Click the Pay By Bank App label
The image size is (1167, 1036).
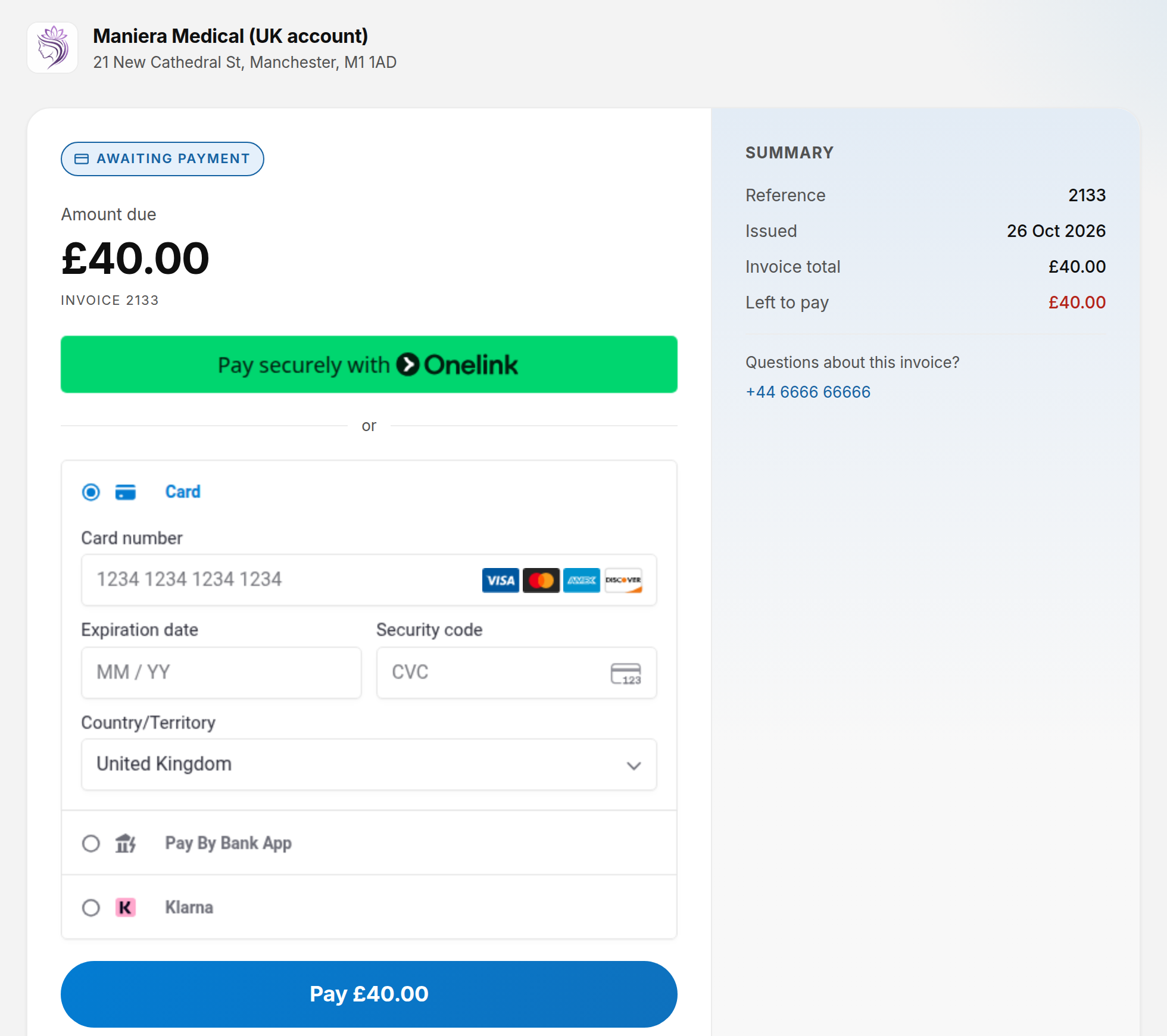229,843
